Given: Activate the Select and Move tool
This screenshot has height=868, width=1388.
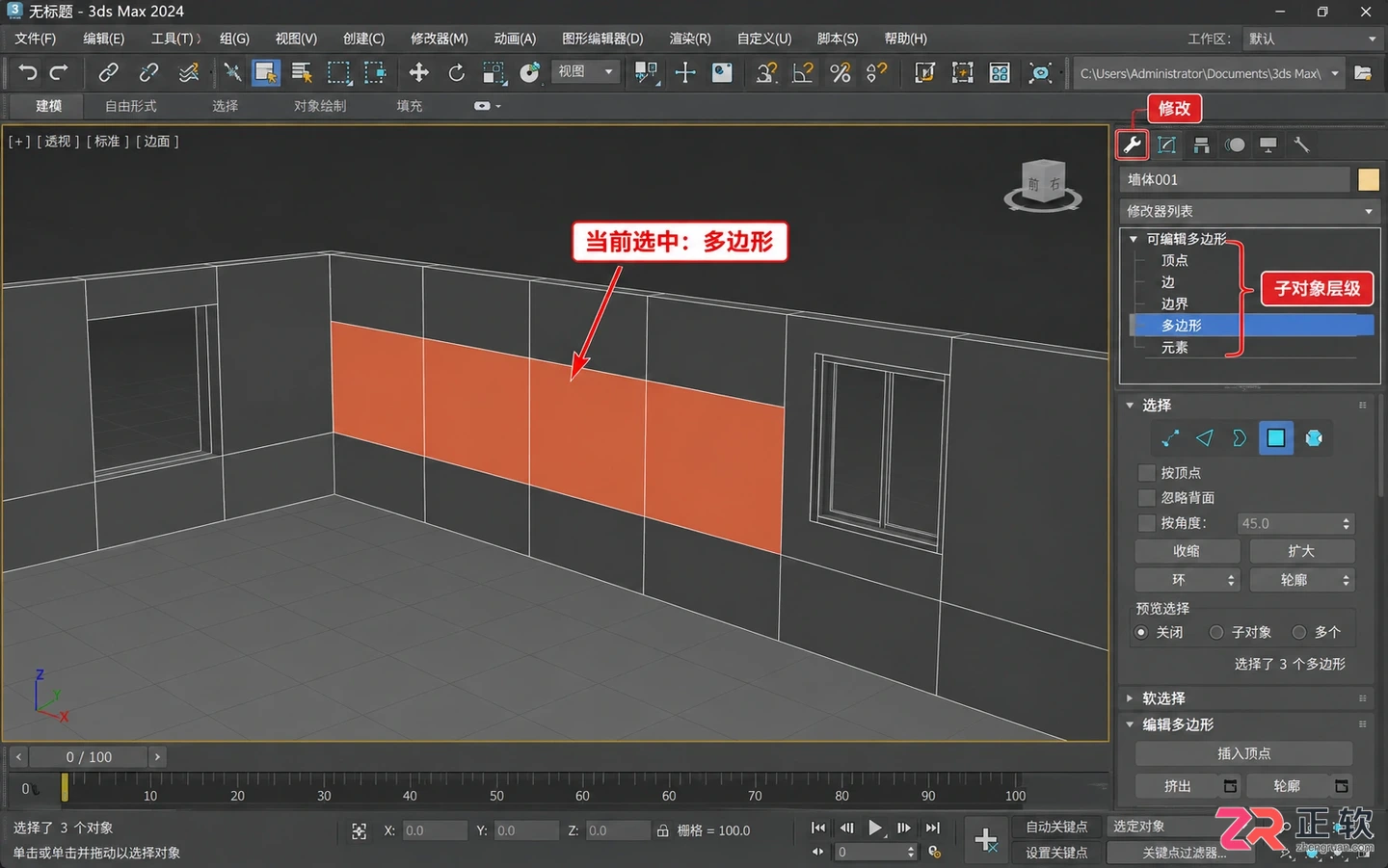Looking at the screenshot, I should pyautogui.click(x=418, y=72).
